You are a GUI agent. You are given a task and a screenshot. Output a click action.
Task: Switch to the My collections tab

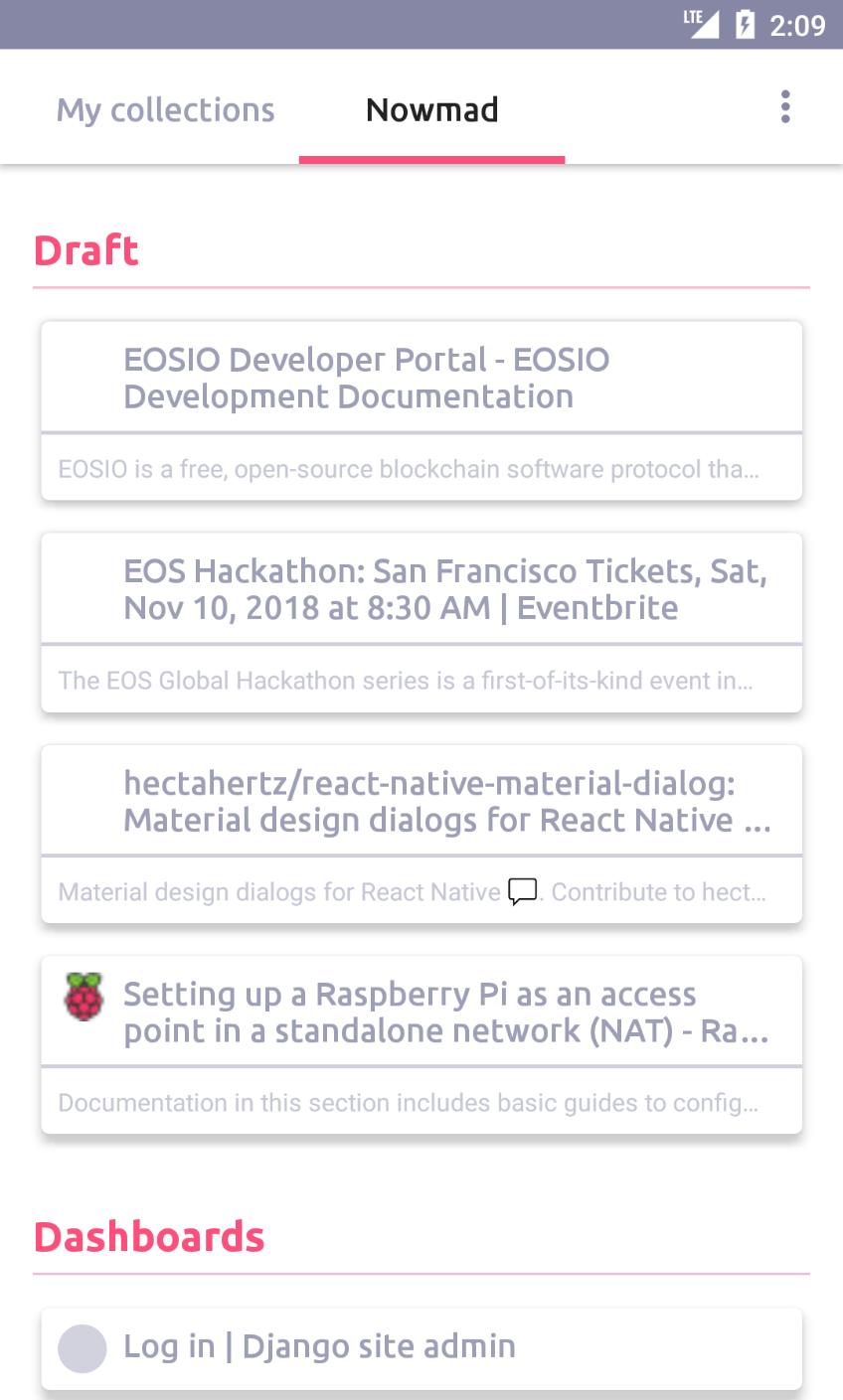(165, 109)
